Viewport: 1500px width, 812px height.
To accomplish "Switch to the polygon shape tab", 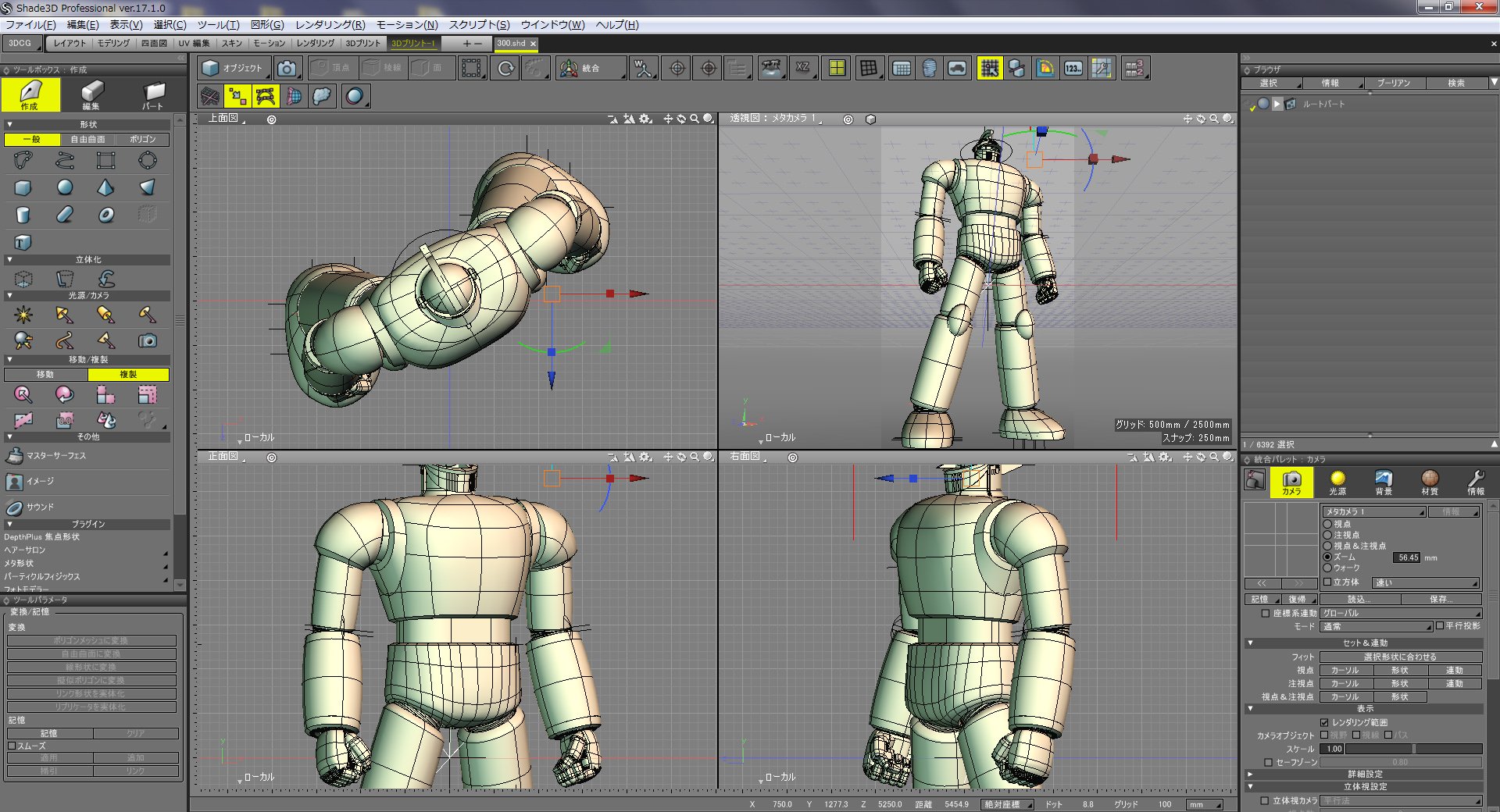I will point(142,139).
